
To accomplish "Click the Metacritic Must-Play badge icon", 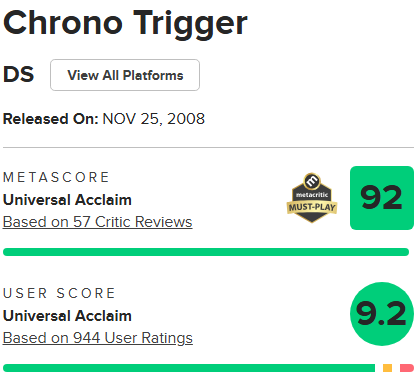I will 312,198.
